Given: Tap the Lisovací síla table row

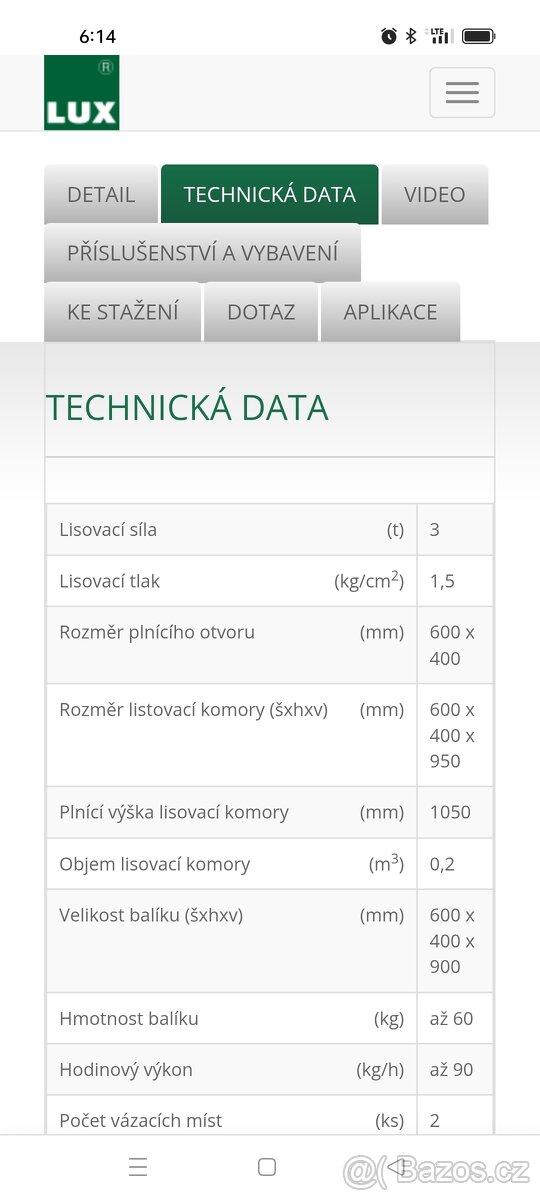Looking at the screenshot, I should coord(269,530).
